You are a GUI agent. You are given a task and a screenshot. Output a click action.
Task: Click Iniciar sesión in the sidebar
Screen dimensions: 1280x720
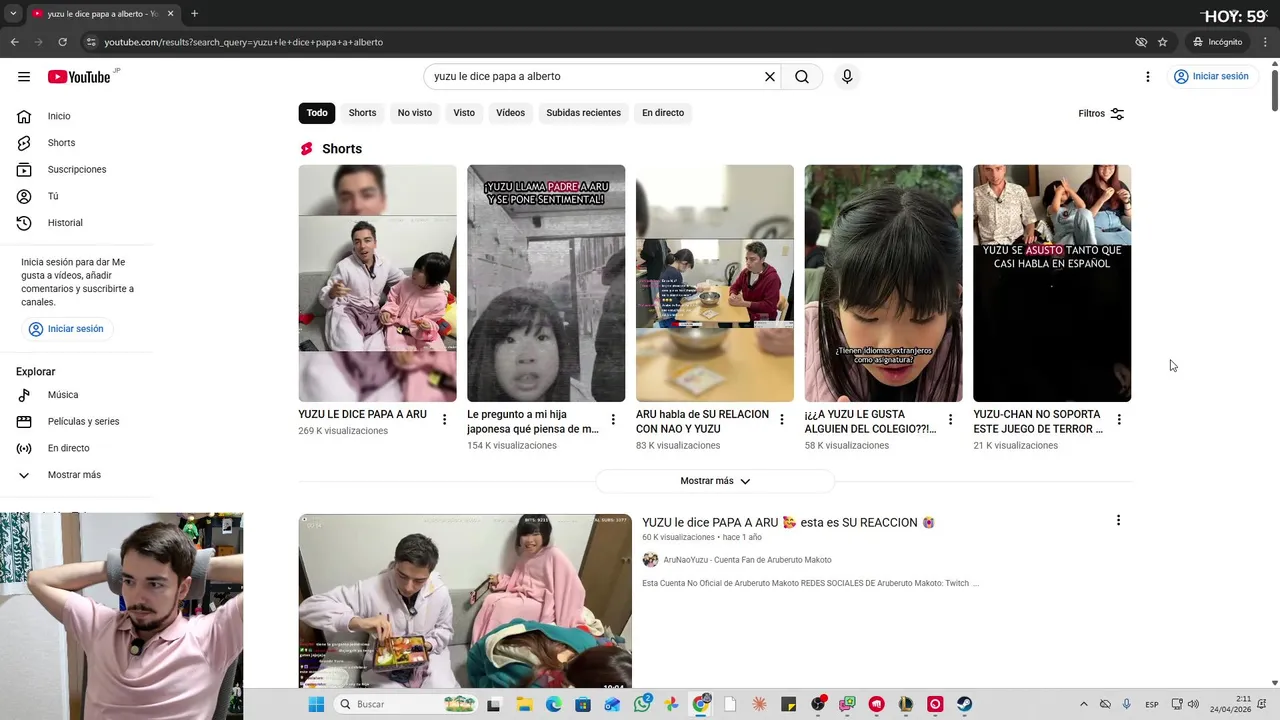[66, 329]
